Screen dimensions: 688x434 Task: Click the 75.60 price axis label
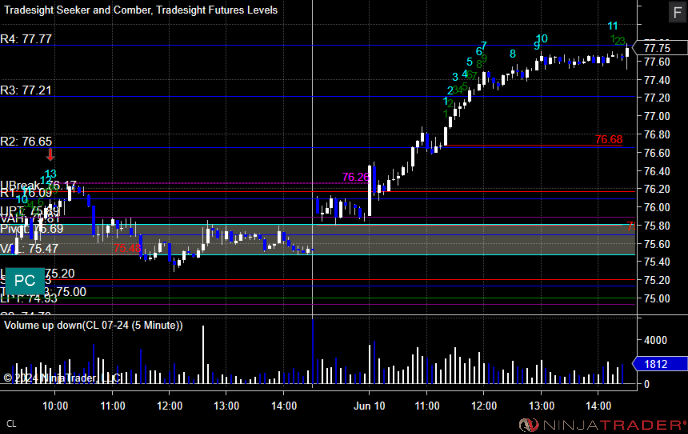click(657, 244)
